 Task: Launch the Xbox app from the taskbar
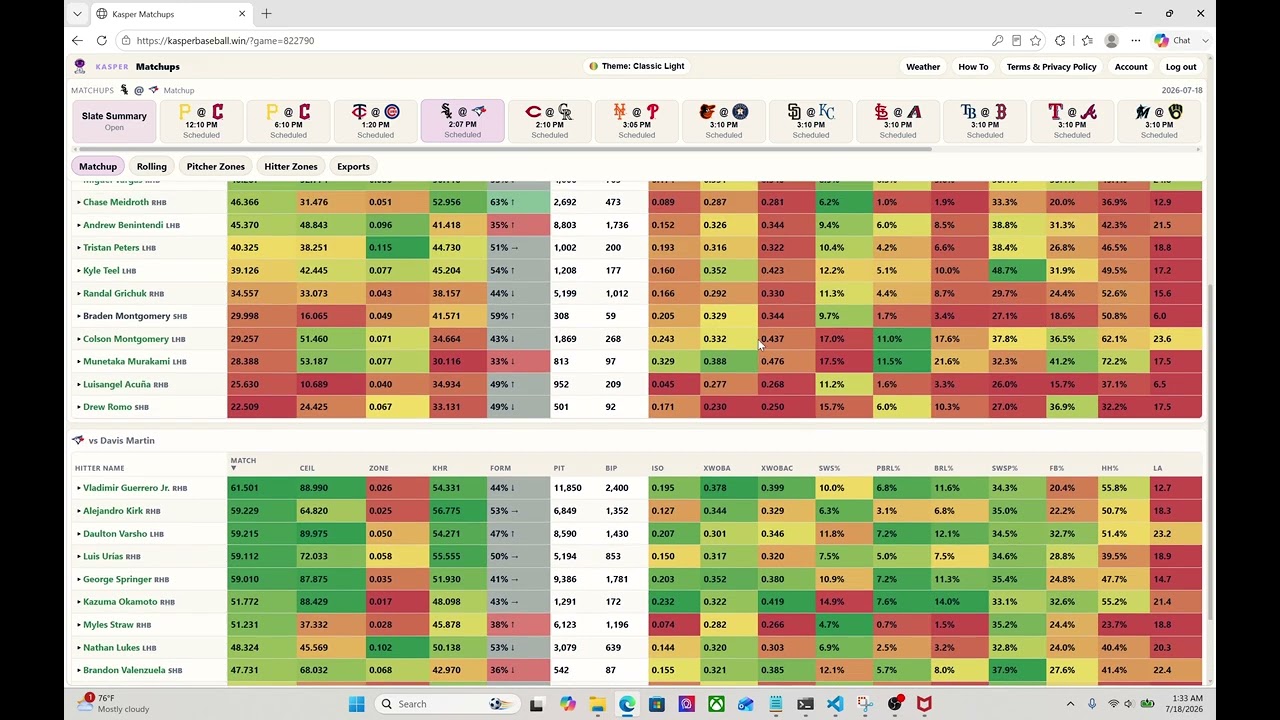pos(716,704)
